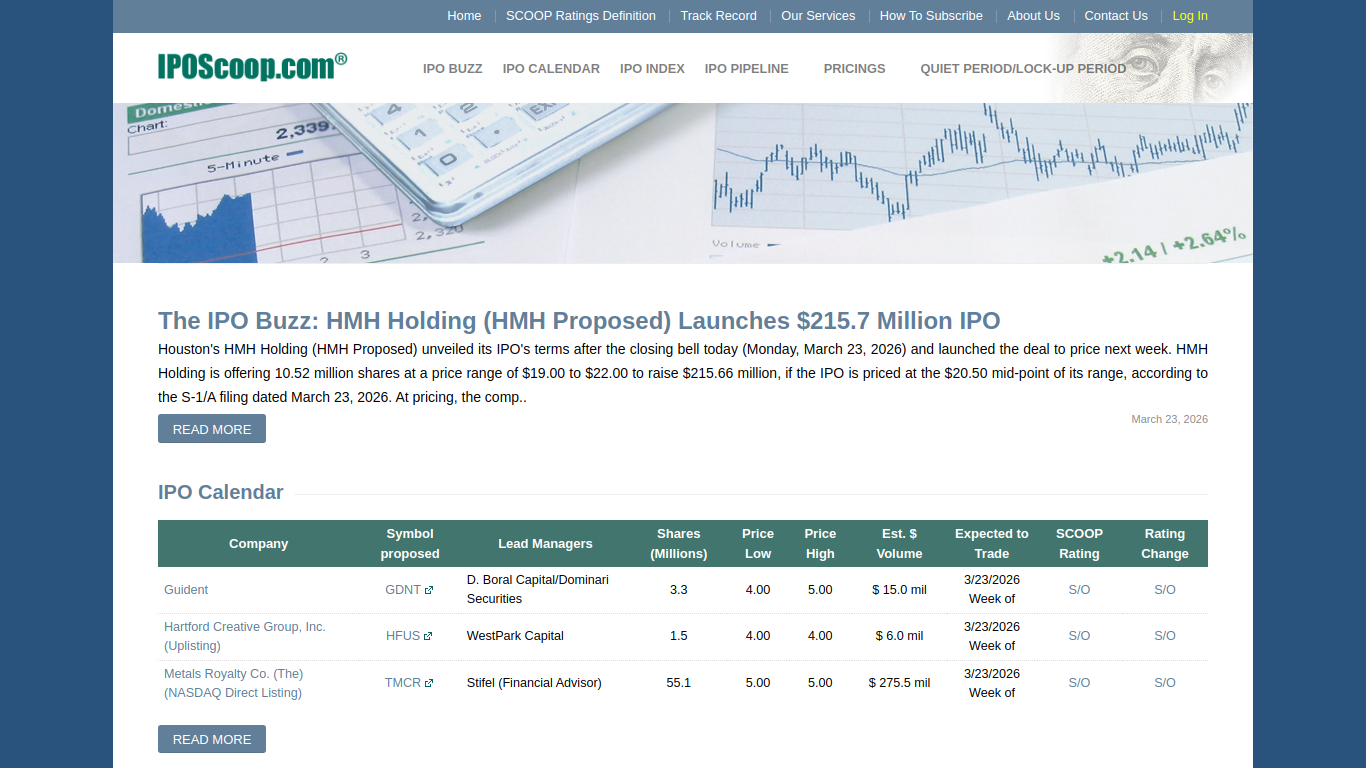Click Rating Change S/O for Metals Royalty

click(x=1165, y=683)
